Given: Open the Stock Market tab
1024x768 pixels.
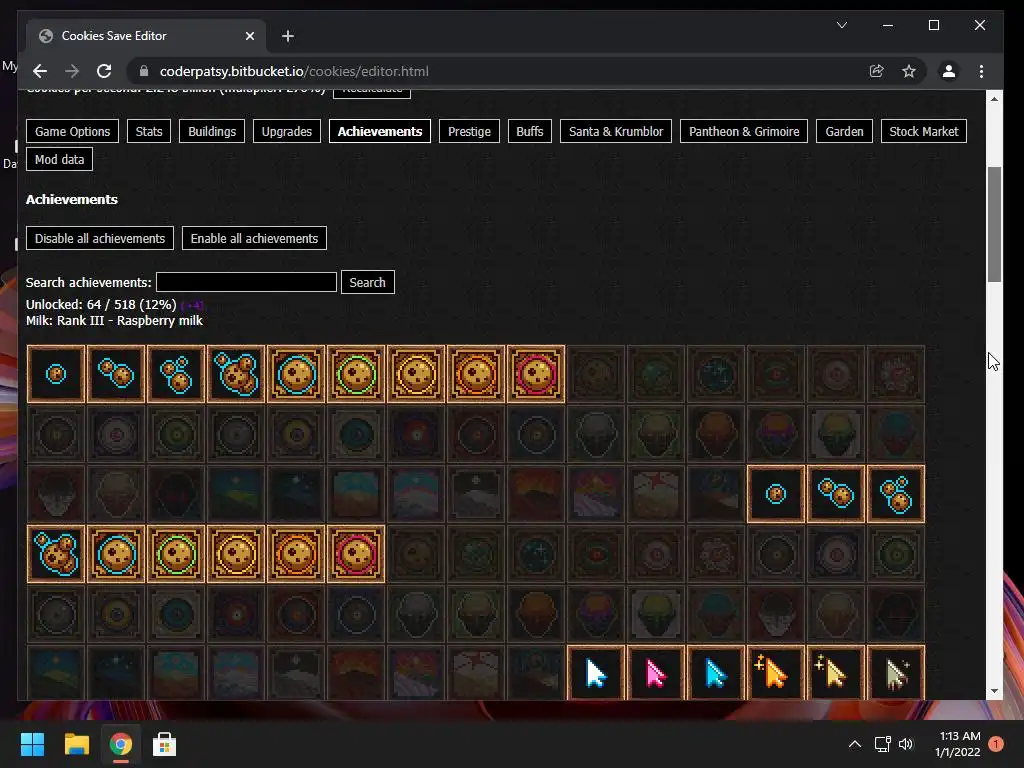Looking at the screenshot, I should pos(923,131).
